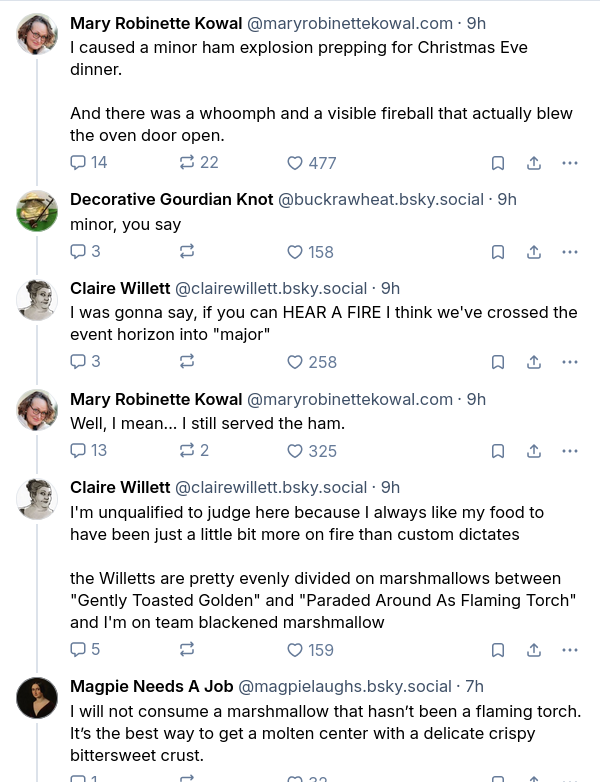This screenshot has height=782, width=600.
Task: Open the @clairewillett.bsky.social handle on marshmallow post
Action: tap(271, 487)
